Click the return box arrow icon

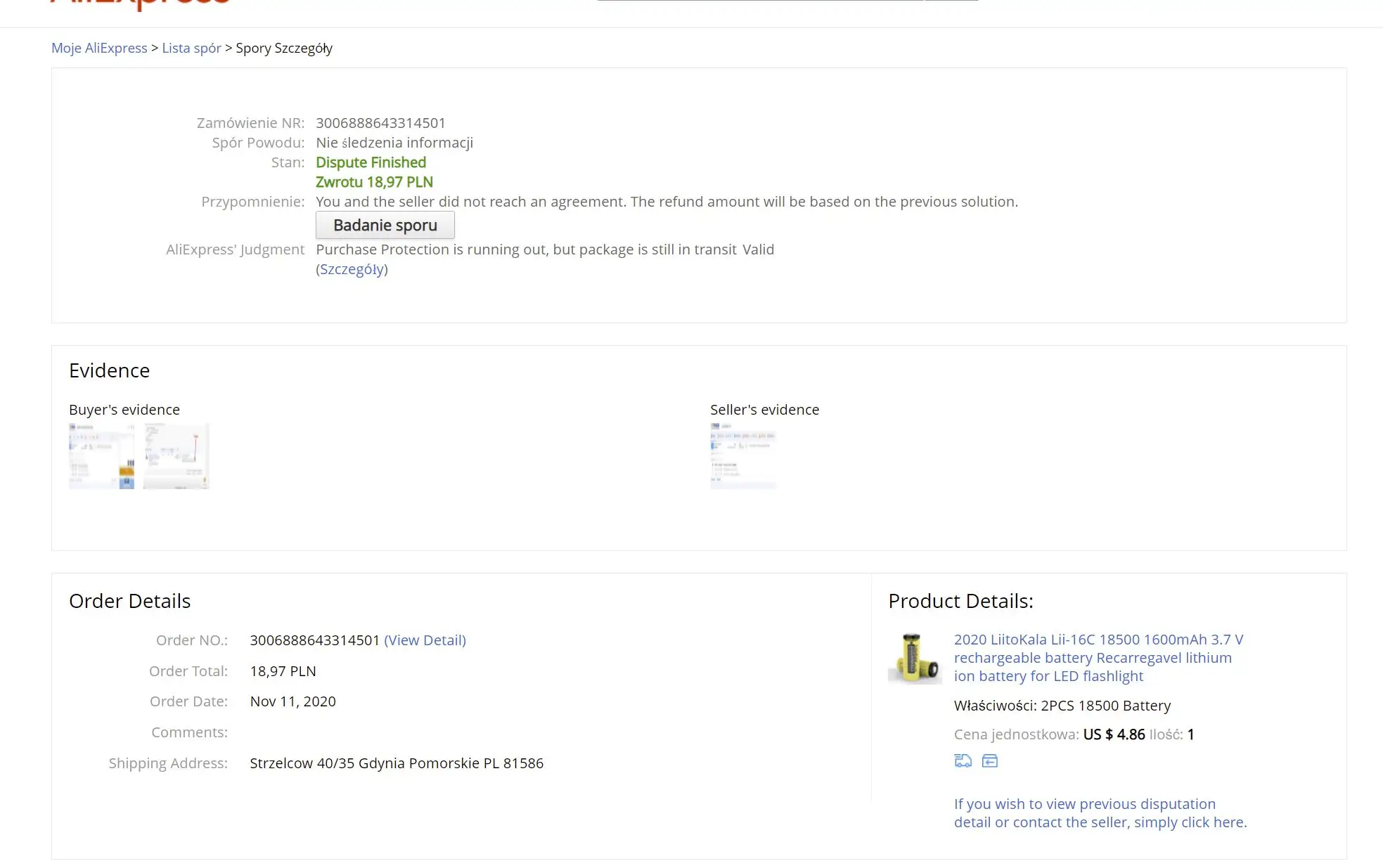[989, 760]
